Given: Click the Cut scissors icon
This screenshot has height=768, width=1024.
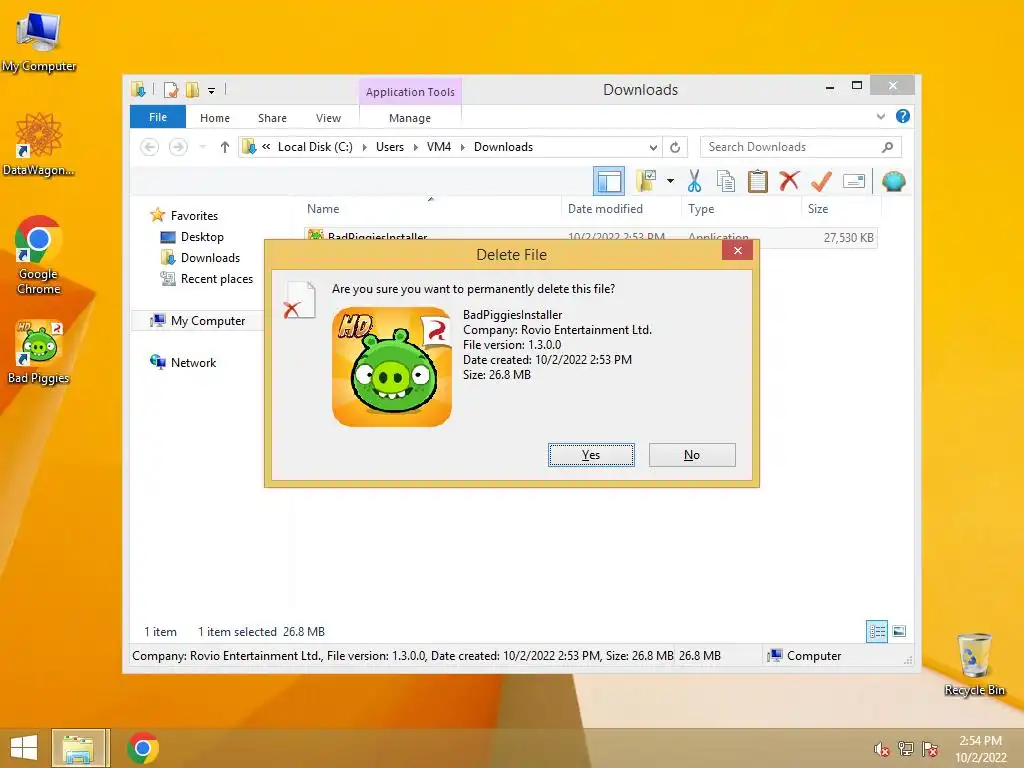Looking at the screenshot, I should pos(694,181).
